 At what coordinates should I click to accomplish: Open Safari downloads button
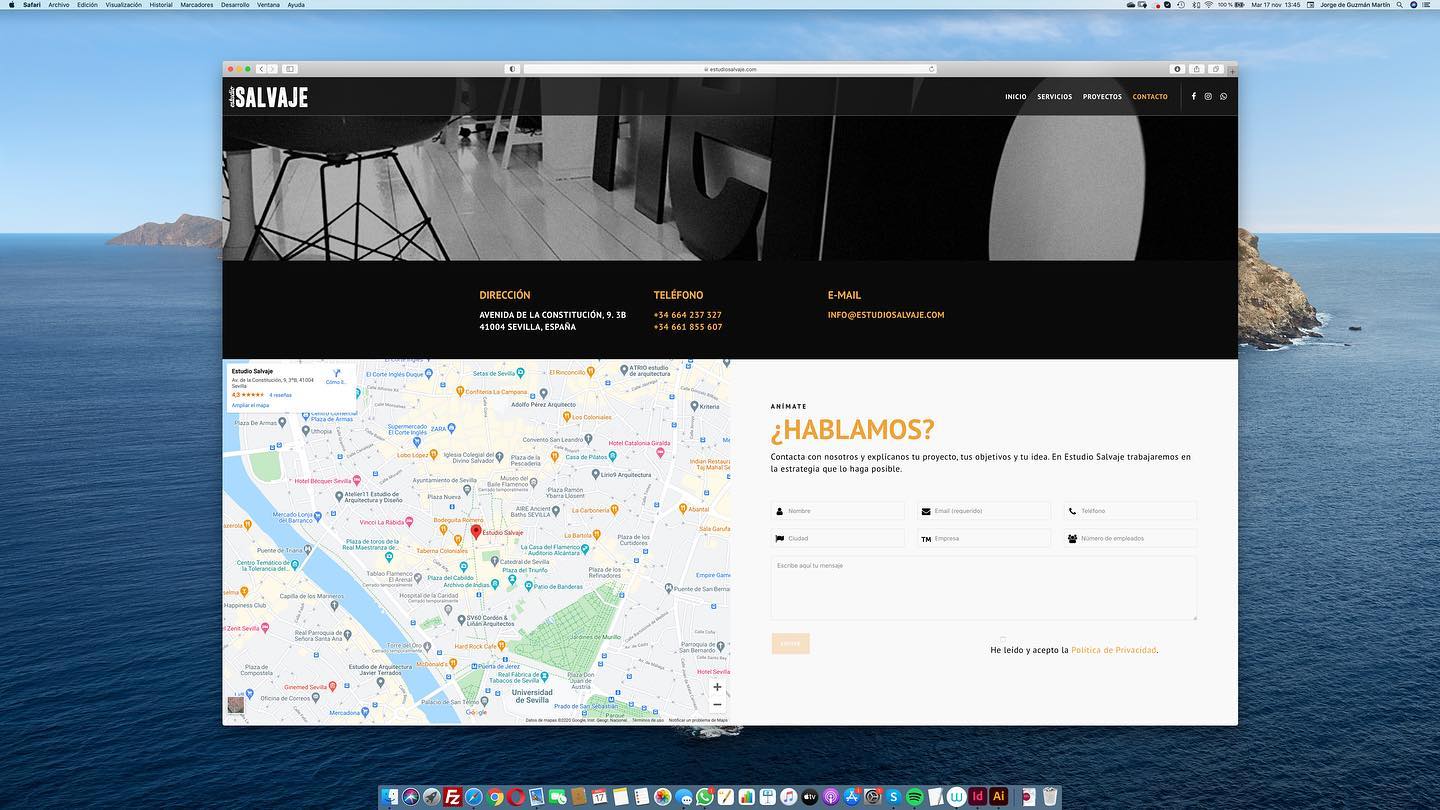(x=1177, y=69)
